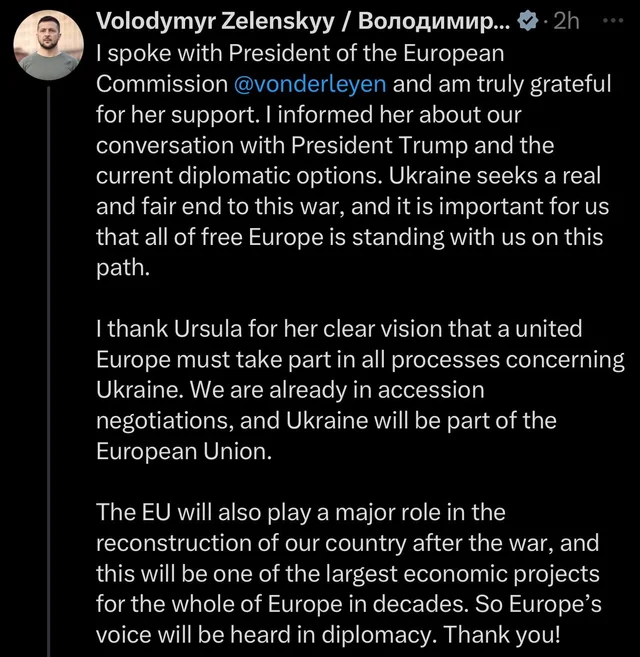
Task: Open the @vonderleyen mention link
Action: [x=310, y=84]
